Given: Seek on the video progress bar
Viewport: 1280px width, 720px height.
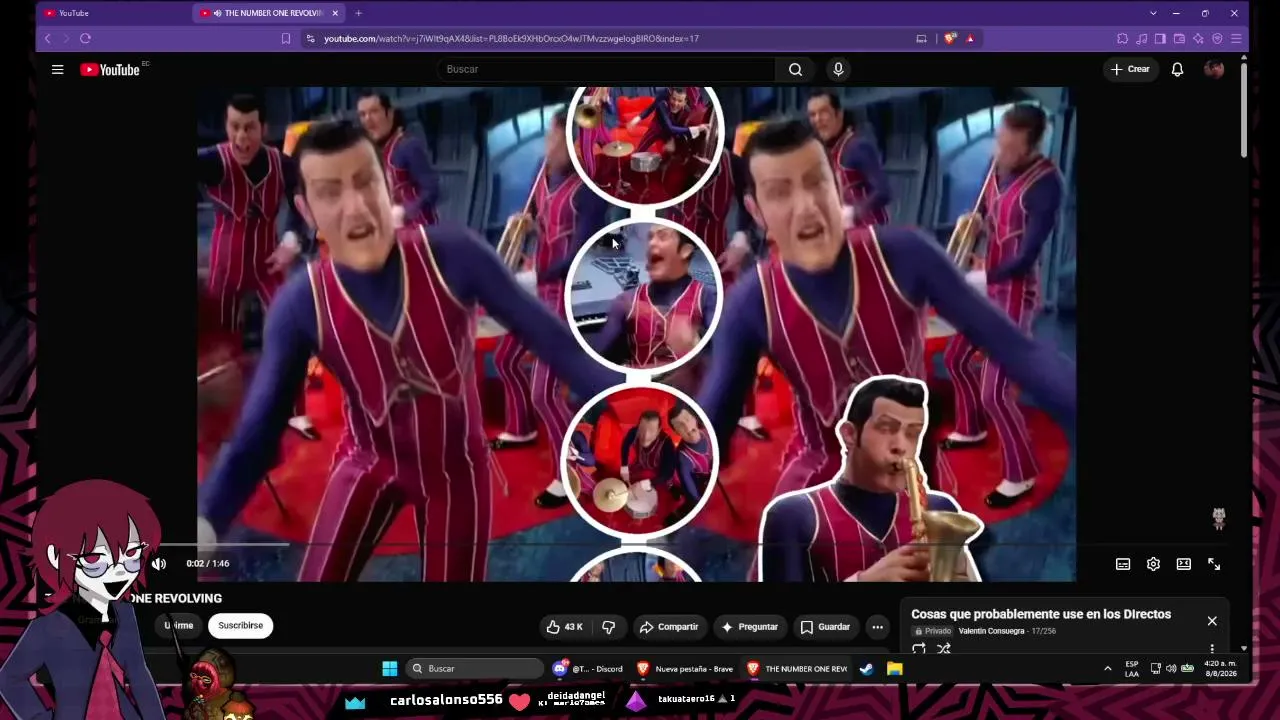Looking at the screenshot, I should click(636, 545).
